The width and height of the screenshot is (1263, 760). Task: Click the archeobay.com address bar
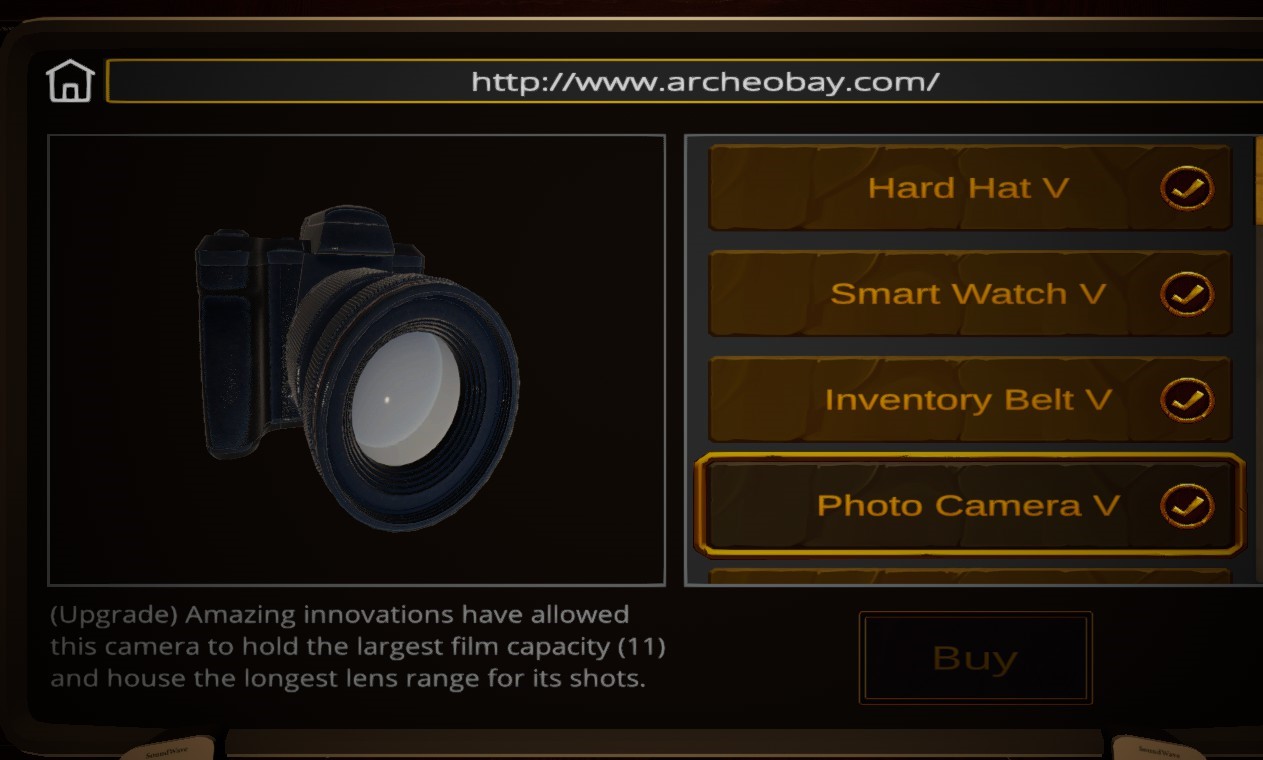tap(684, 81)
